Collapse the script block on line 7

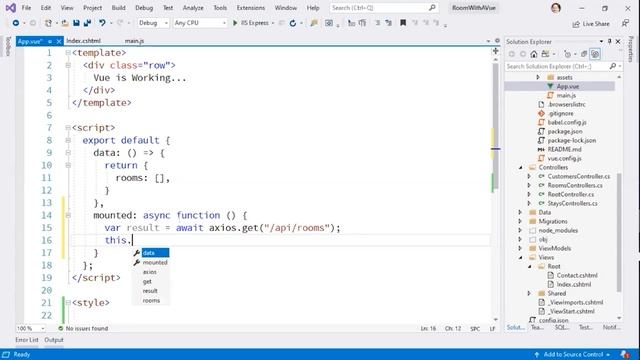tap(68, 128)
